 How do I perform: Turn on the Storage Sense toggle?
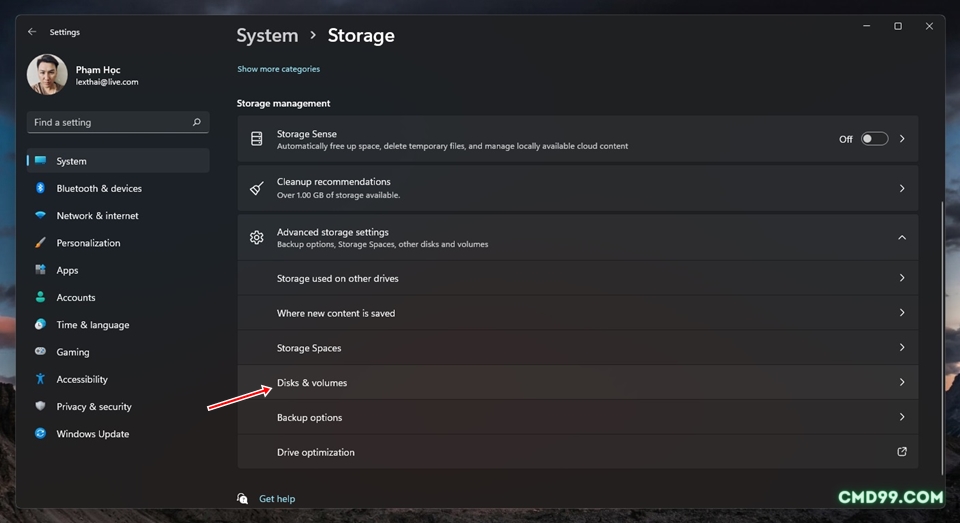point(874,139)
